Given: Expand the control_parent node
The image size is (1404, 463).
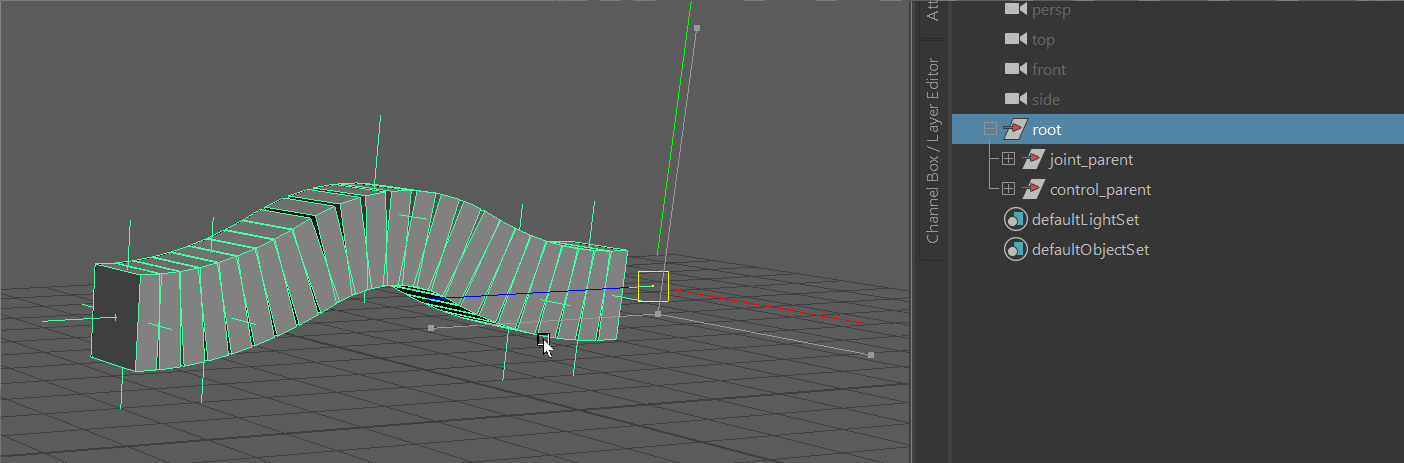Looking at the screenshot, I should click(1008, 189).
